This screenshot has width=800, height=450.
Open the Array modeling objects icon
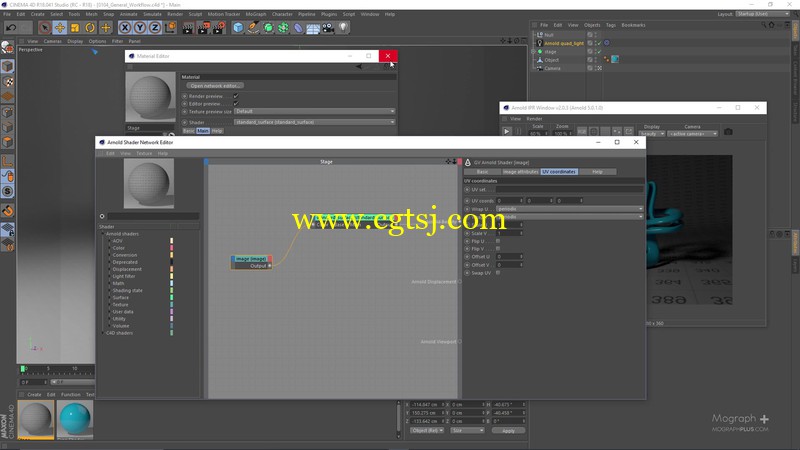click(x=283, y=28)
